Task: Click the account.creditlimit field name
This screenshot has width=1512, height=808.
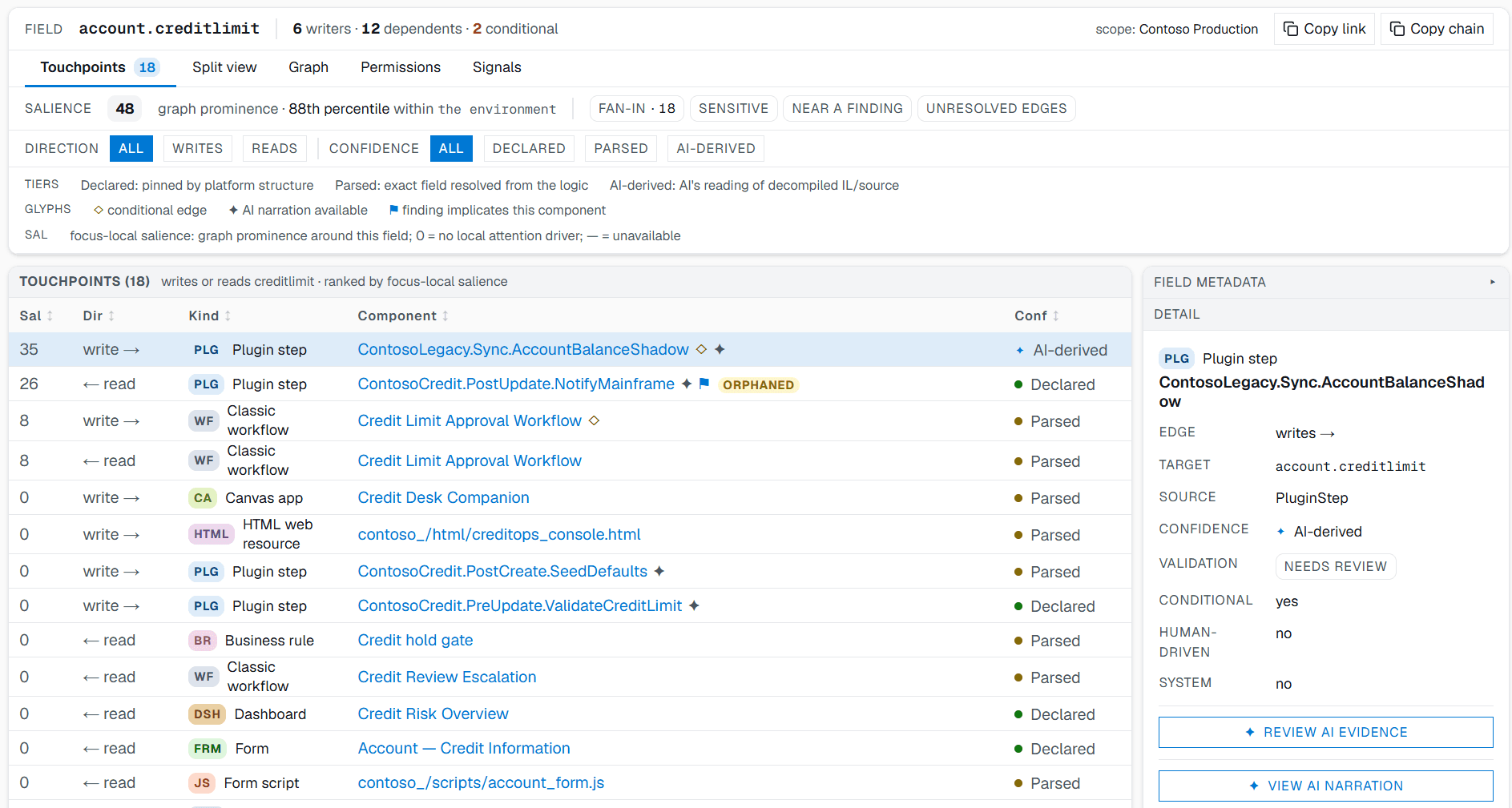Action: coord(169,29)
